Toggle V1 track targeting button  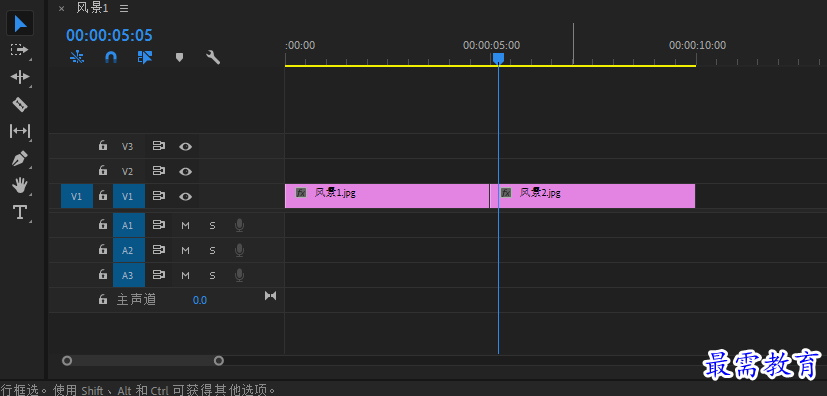(x=129, y=196)
